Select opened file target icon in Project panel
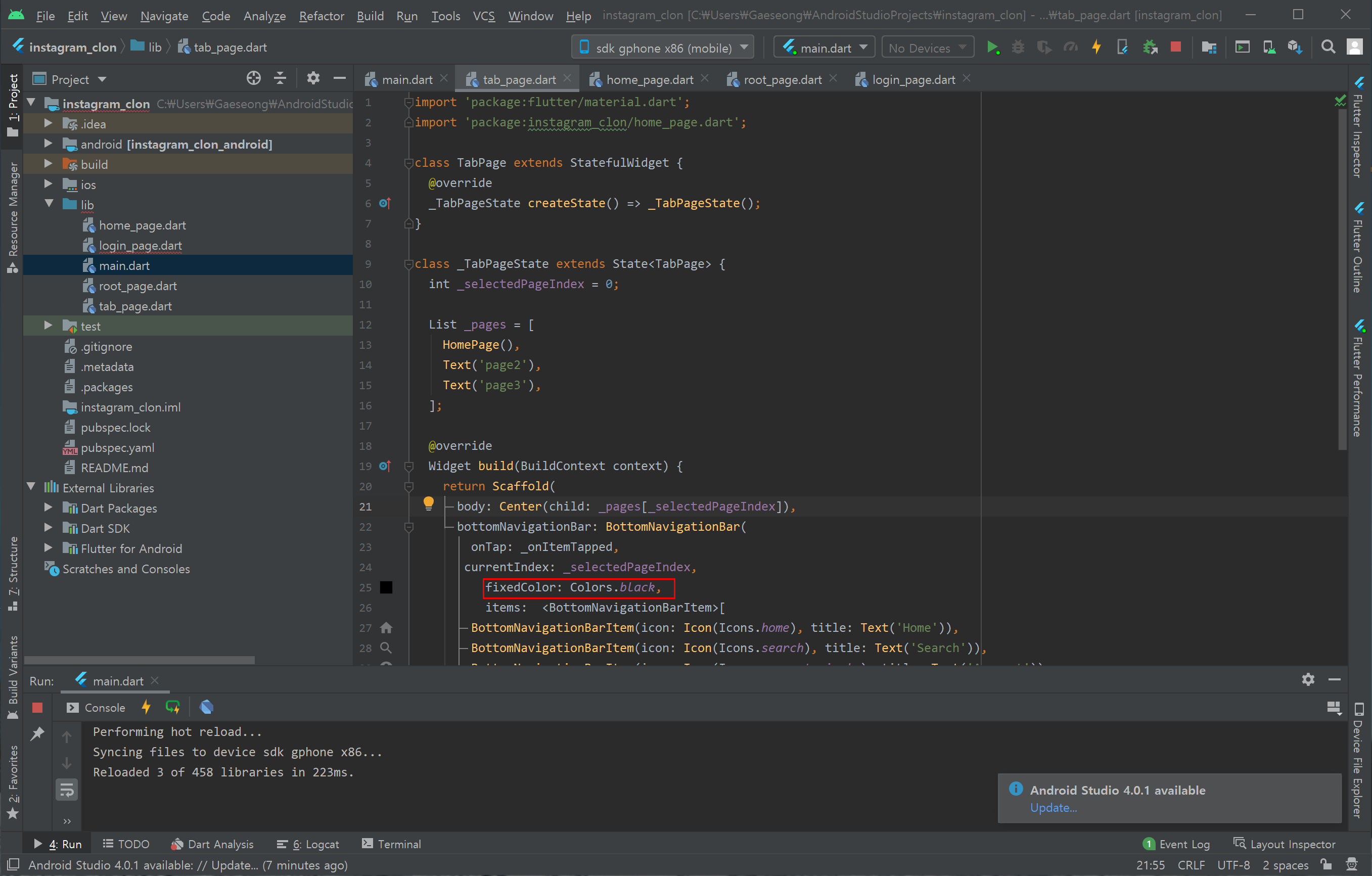Viewport: 1372px width, 876px height. coord(254,78)
